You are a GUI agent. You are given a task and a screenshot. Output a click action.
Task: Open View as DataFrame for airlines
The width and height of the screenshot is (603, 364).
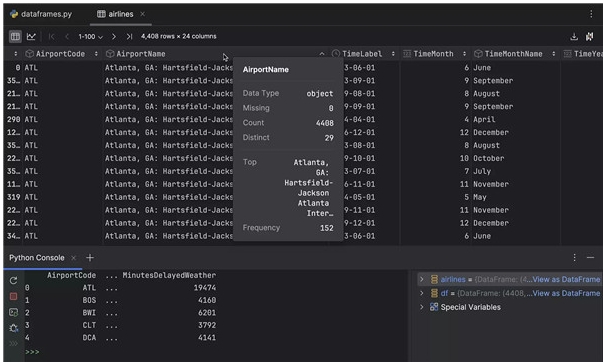(x=566, y=279)
